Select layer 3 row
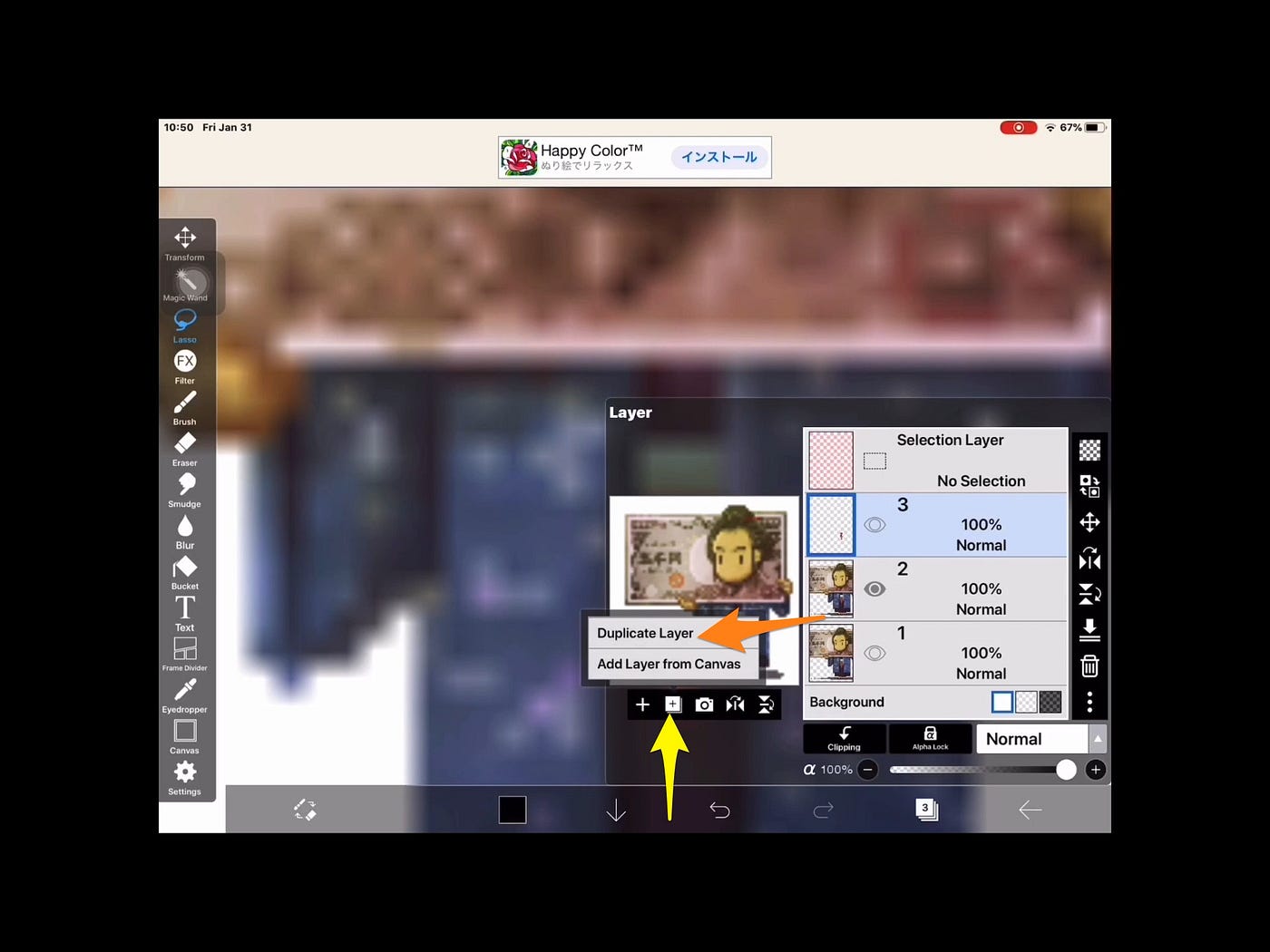 936,525
